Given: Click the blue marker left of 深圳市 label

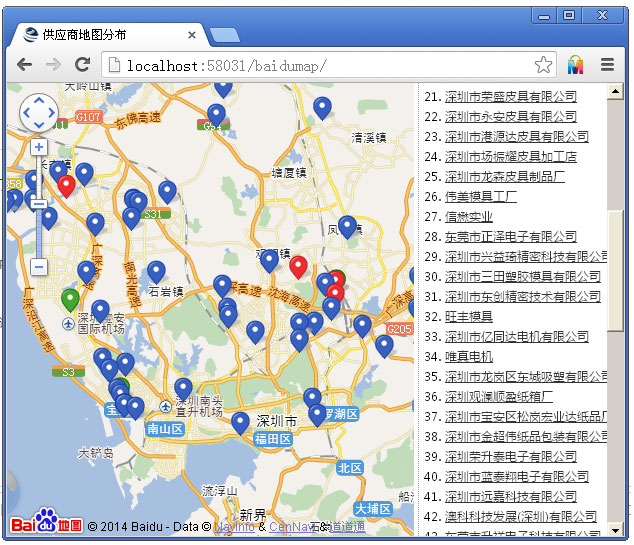Looking at the screenshot, I should tap(240, 423).
